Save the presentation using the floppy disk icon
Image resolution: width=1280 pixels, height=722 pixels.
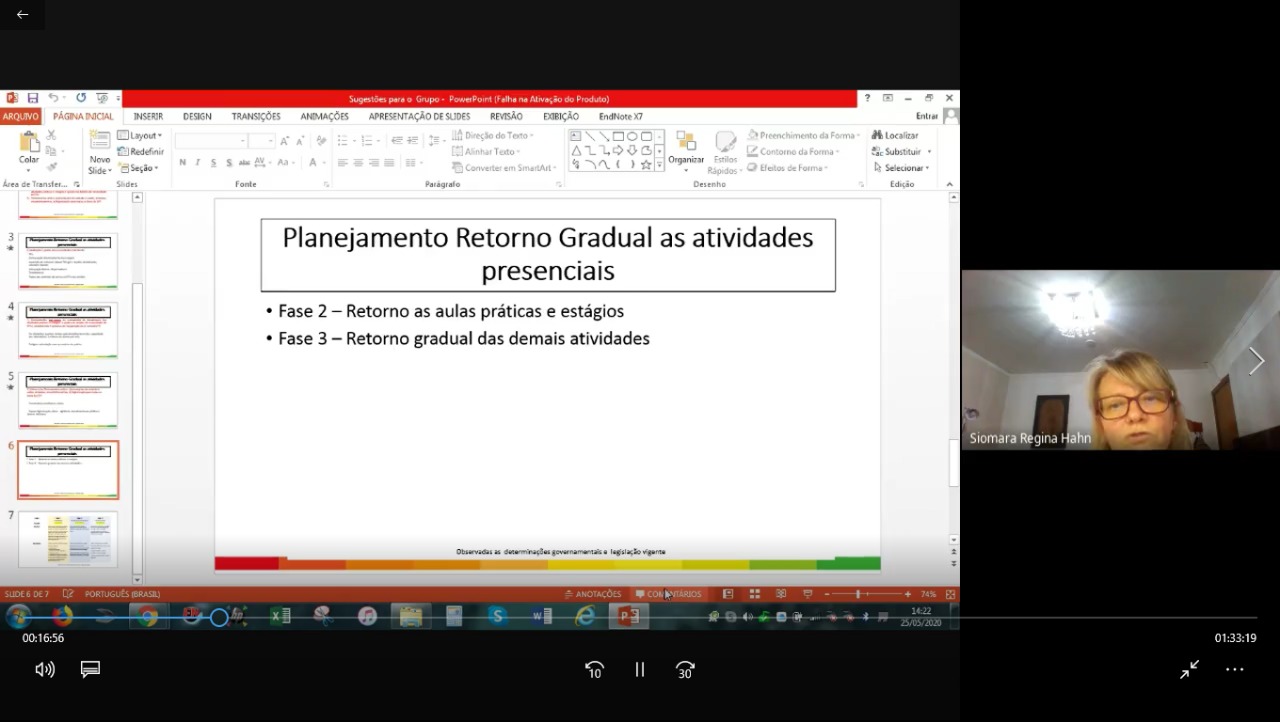pos(32,98)
